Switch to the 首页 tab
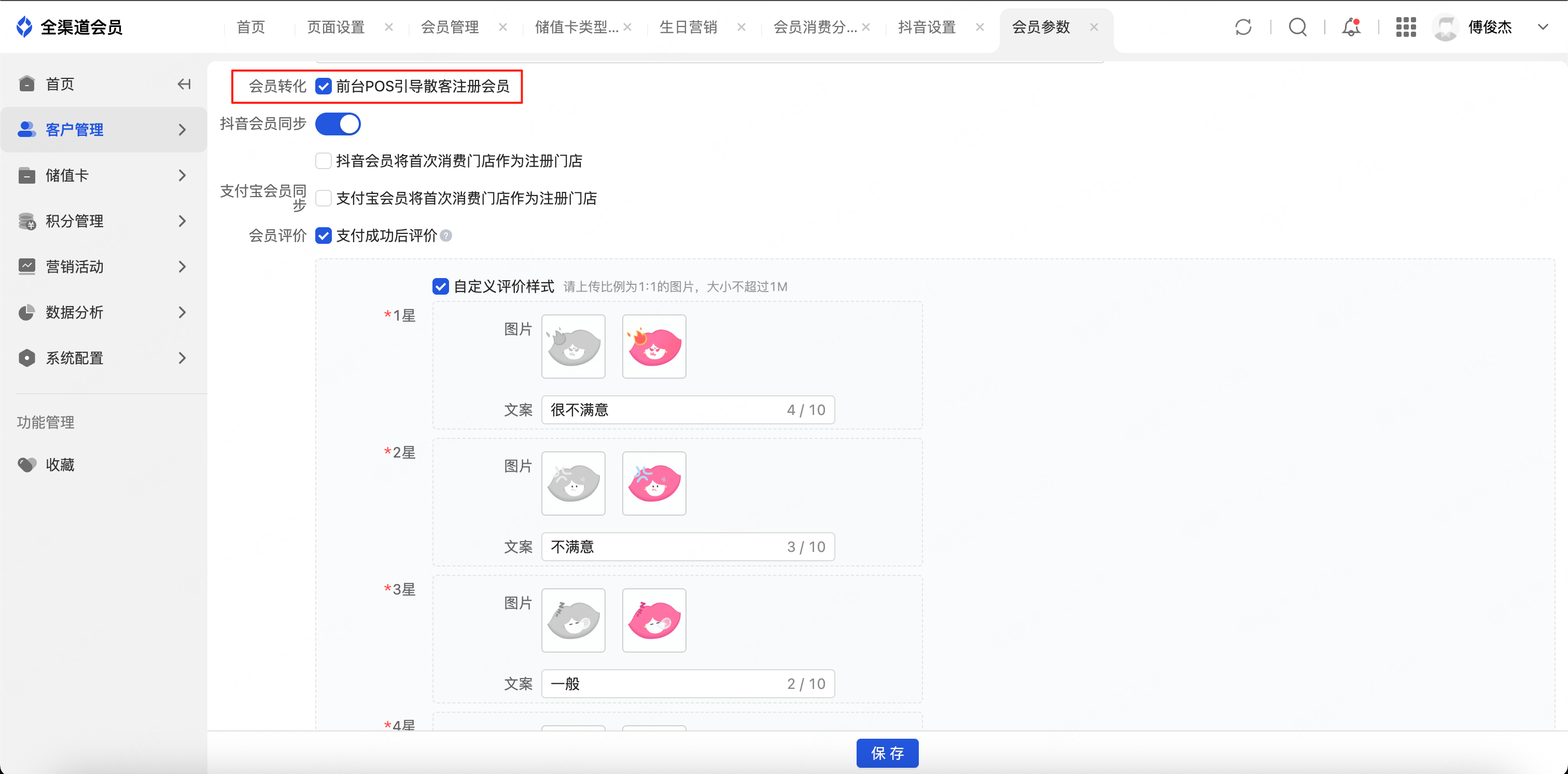 (251, 27)
